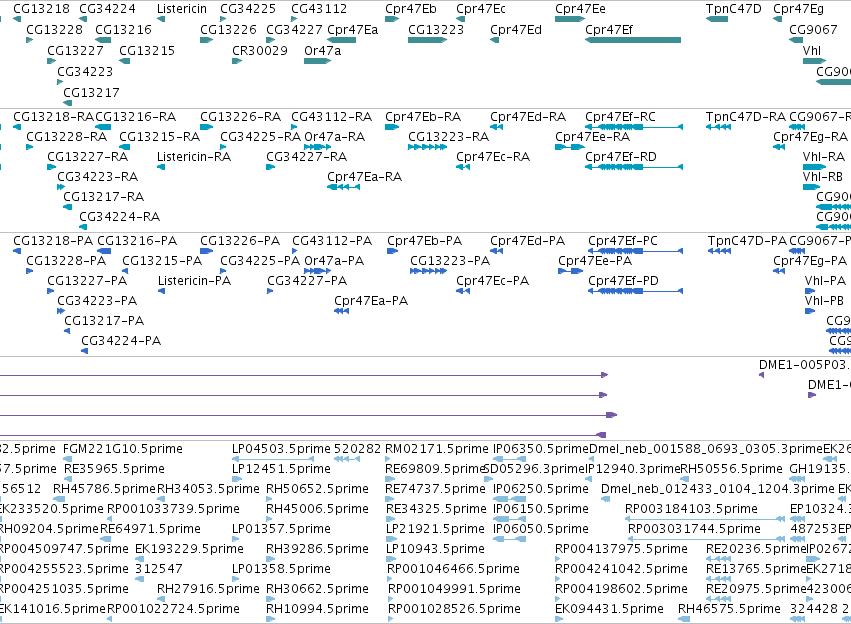This screenshot has height=624, width=851.
Task: Click the Cpr47Ef-PD protein label
Action: [624, 281]
